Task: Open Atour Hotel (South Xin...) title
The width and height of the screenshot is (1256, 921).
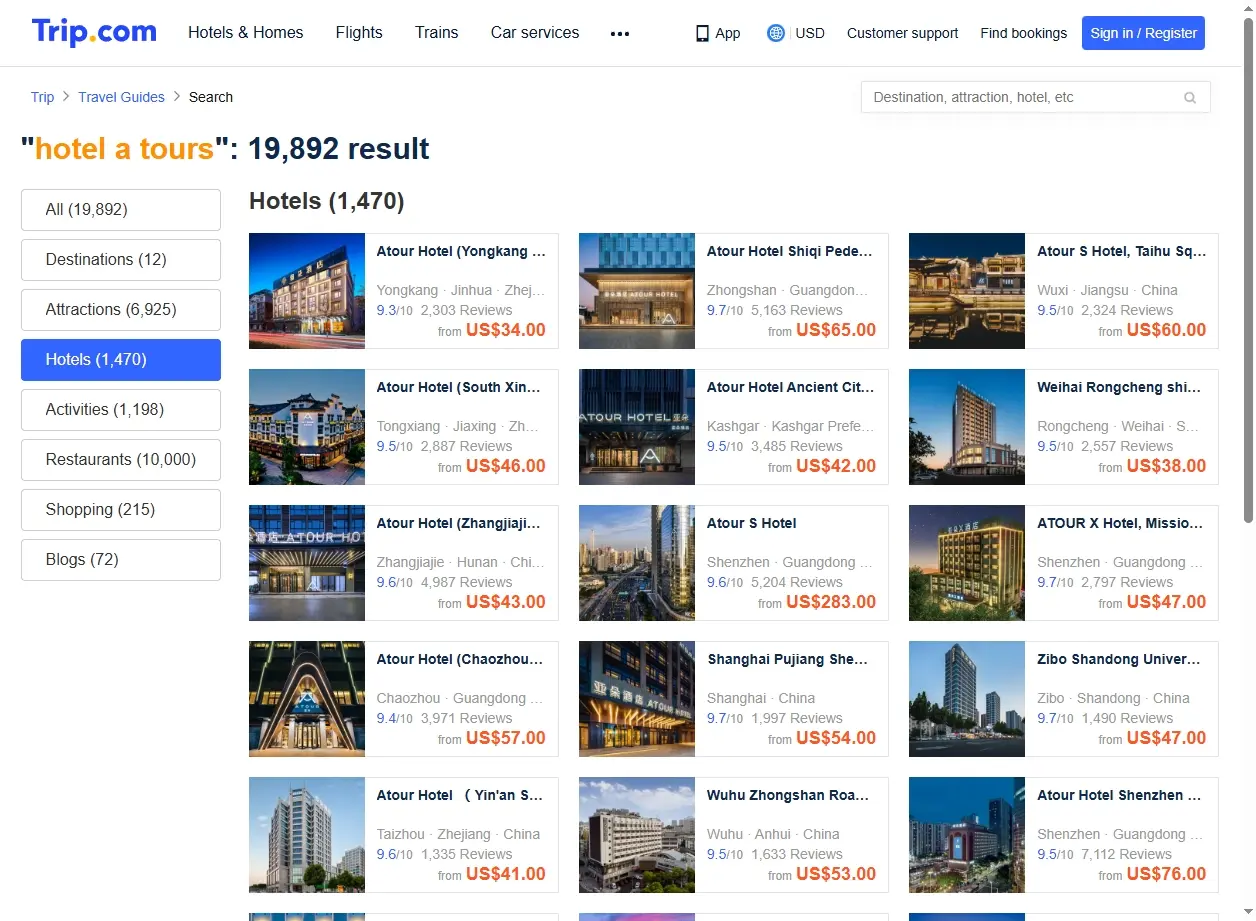Action: click(459, 387)
